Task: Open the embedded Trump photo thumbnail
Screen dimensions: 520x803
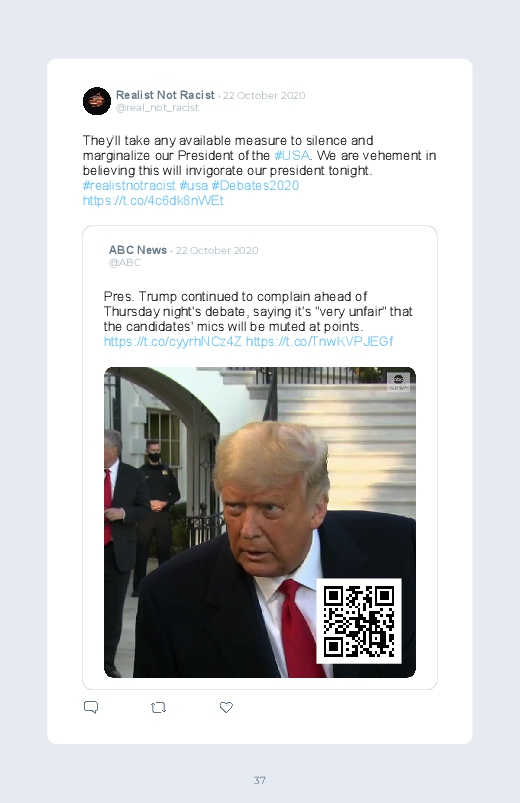Action: (x=260, y=522)
